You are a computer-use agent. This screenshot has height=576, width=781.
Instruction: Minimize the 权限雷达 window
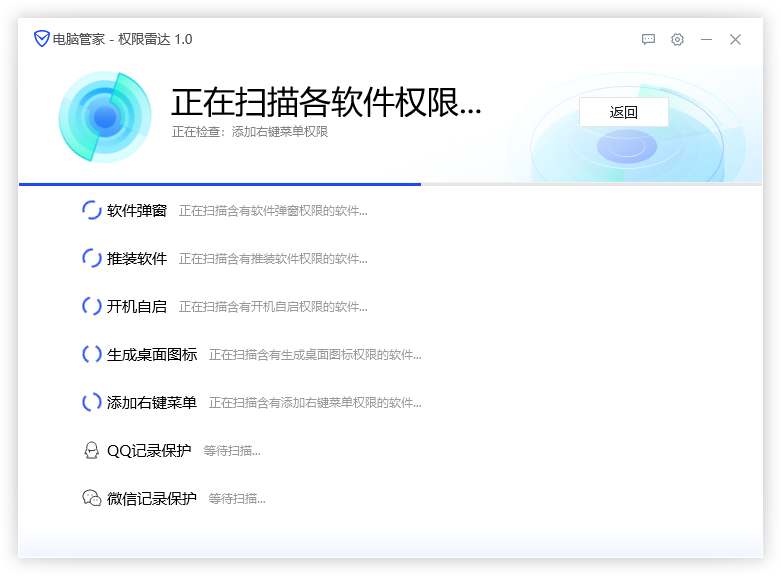[706, 39]
